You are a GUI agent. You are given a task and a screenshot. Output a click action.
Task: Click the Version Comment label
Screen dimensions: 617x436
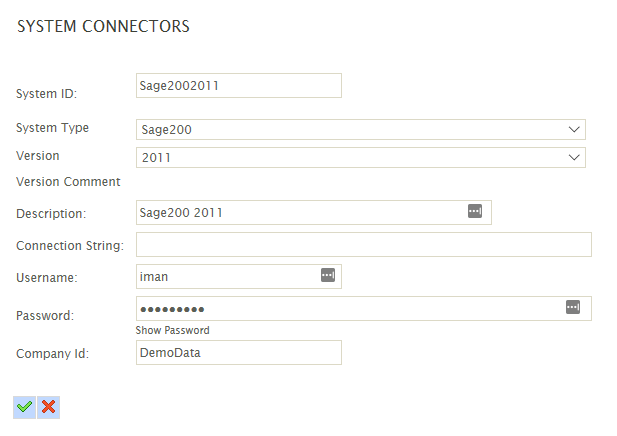pos(68,182)
